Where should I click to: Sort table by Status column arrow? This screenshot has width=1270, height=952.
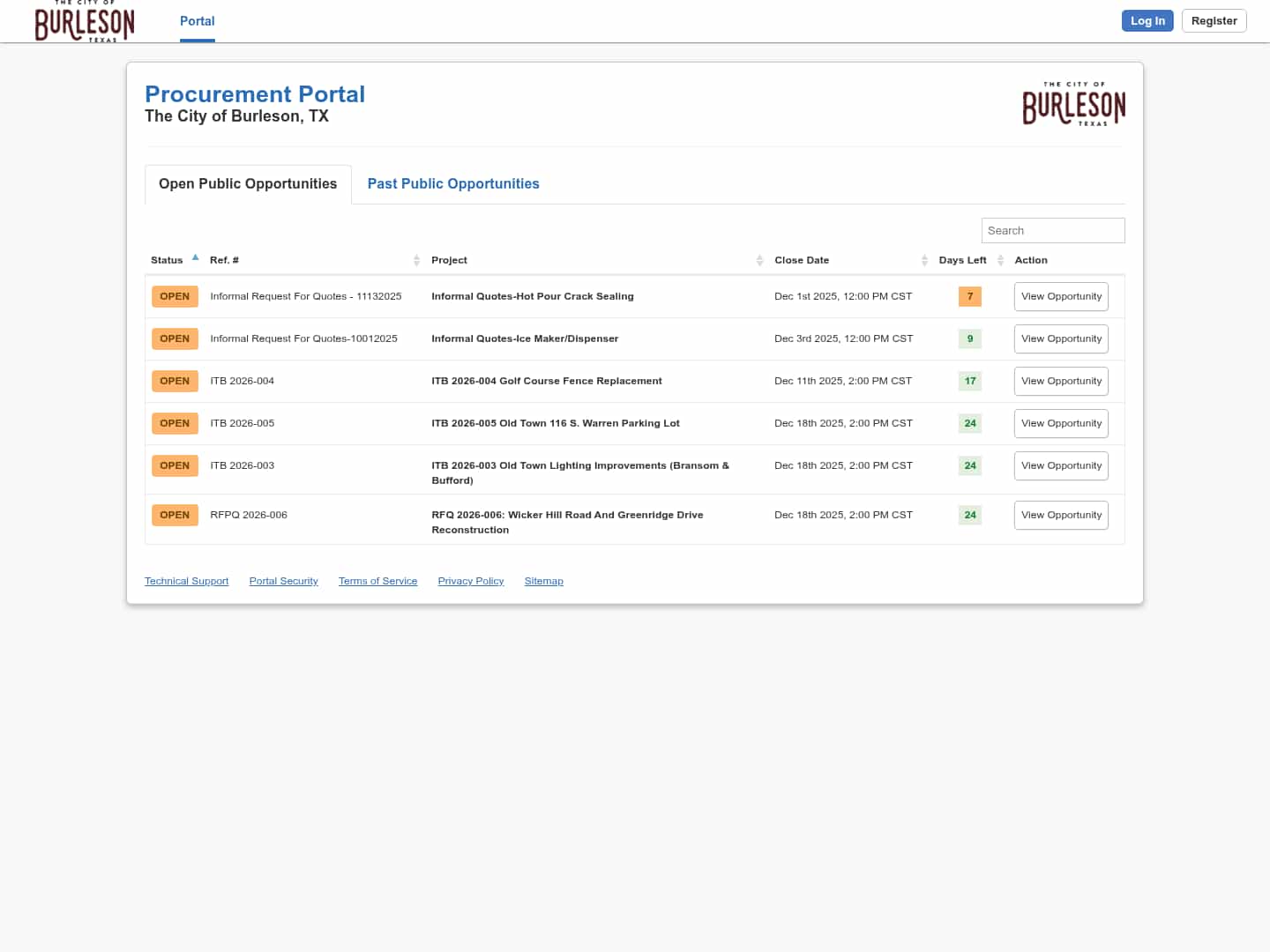tap(195, 258)
